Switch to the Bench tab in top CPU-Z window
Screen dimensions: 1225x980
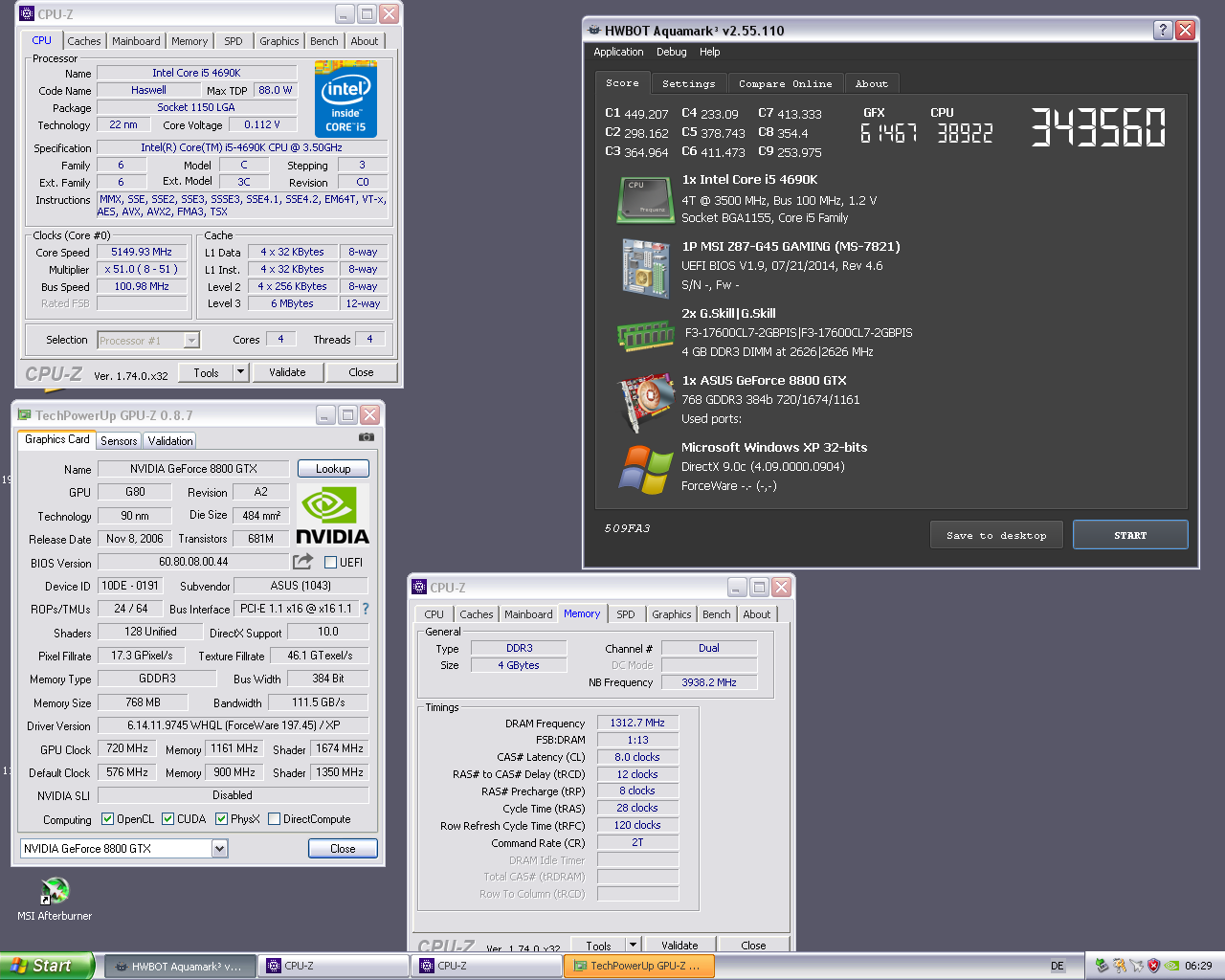click(324, 41)
